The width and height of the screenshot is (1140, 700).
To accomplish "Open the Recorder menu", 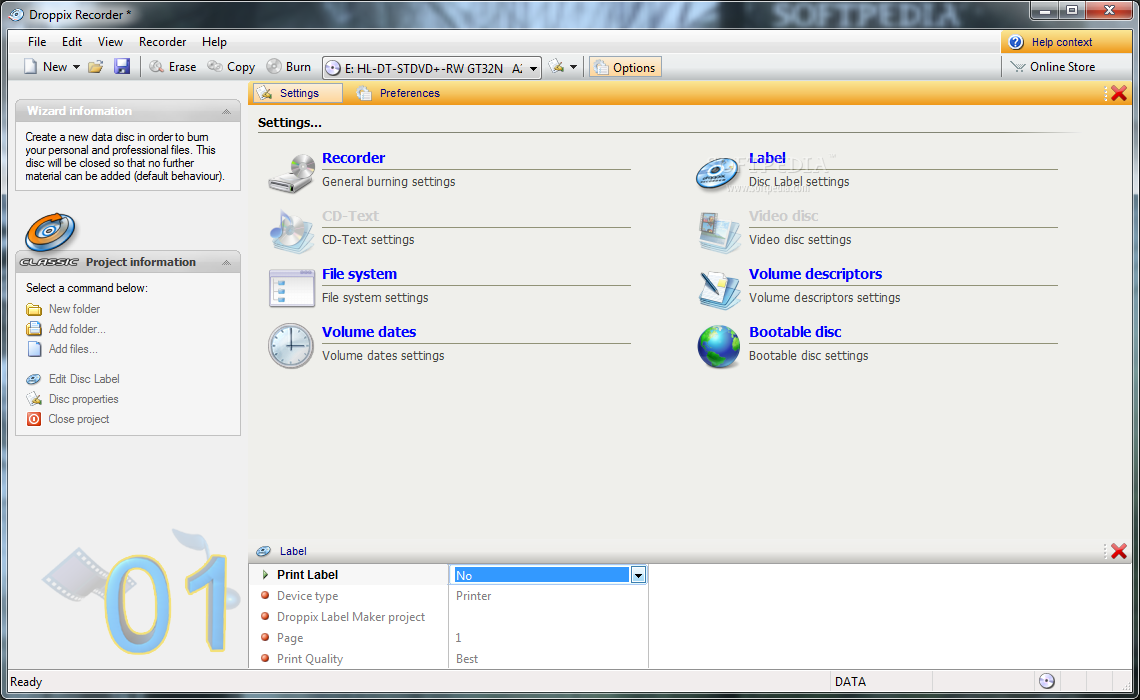I will [162, 42].
